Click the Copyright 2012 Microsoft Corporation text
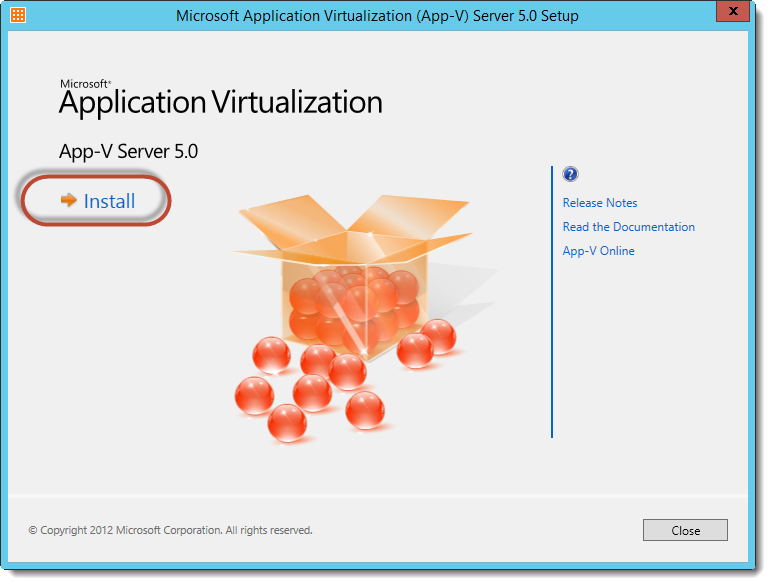 point(170,530)
